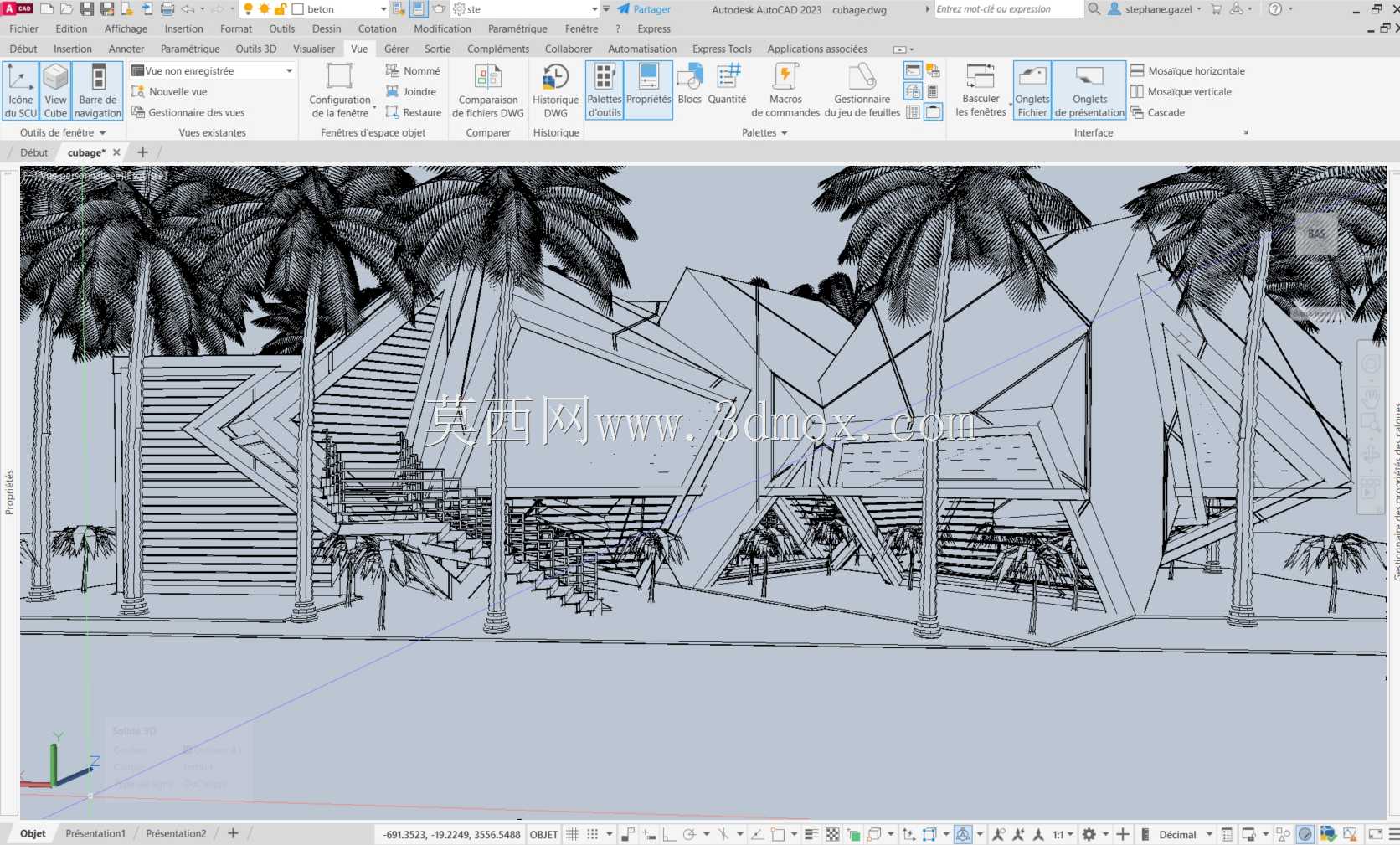
Task: Open Gestionnaire des vues
Action: 188,112
